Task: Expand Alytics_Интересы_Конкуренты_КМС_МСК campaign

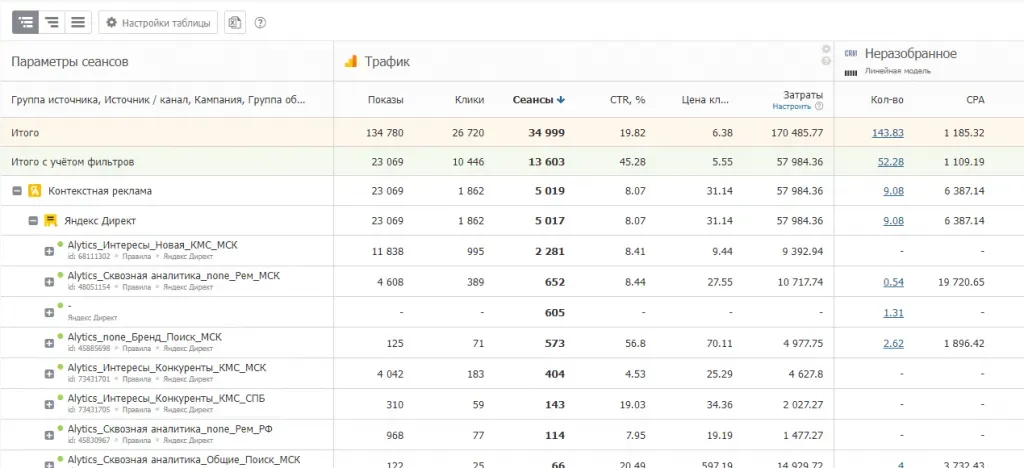Action: (x=49, y=374)
